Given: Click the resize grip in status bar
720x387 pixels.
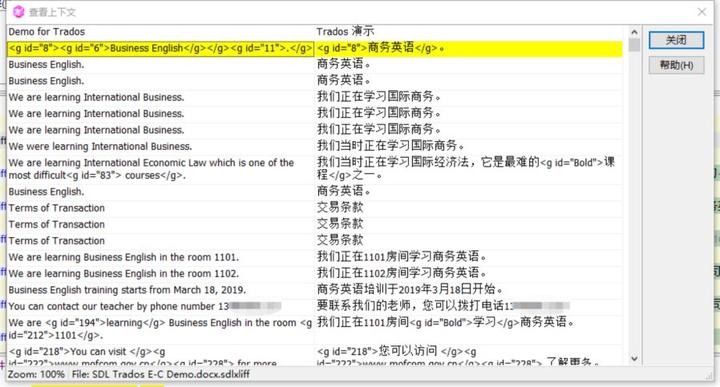Looking at the screenshot, I should (x=709, y=376).
